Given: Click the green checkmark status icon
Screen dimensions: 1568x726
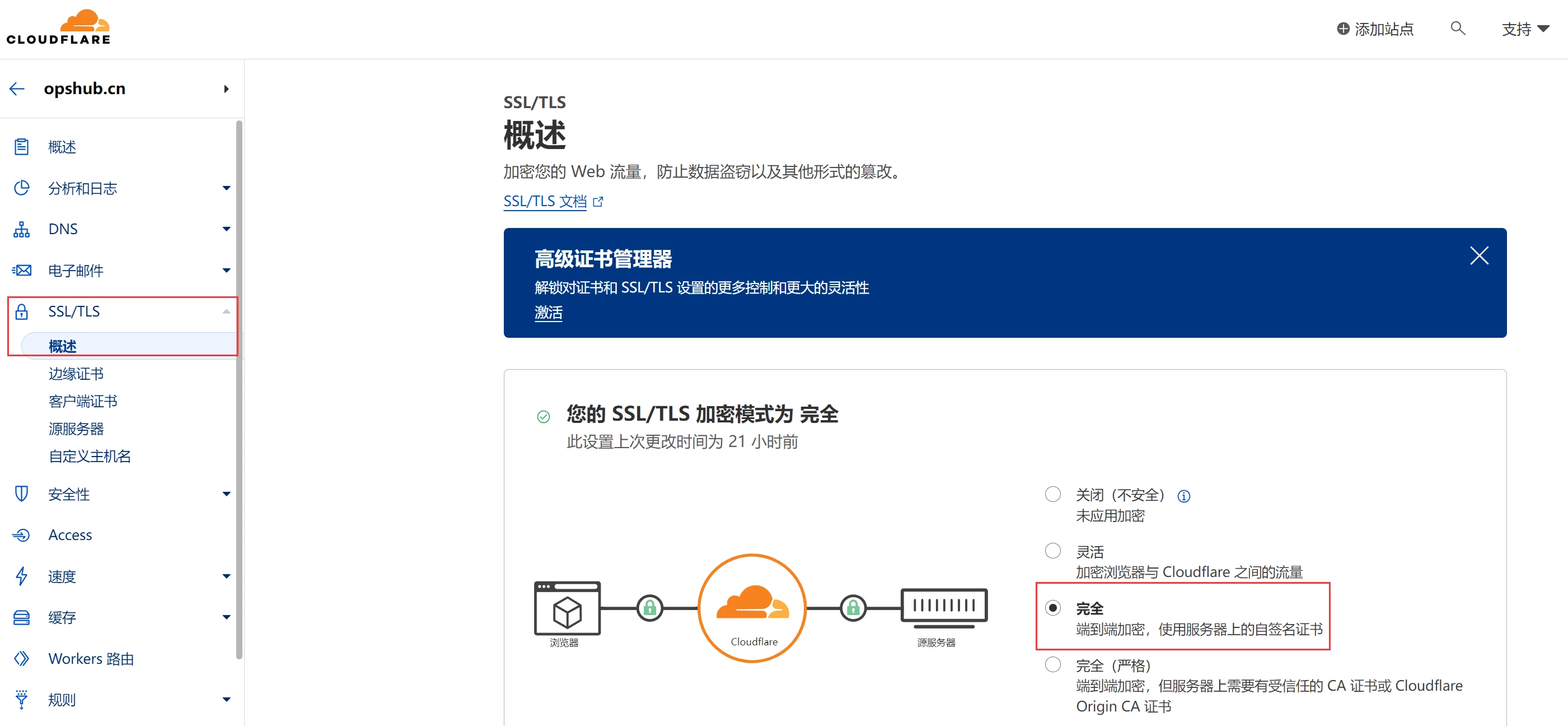Looking at the screenshot, I should click(543, 417).
